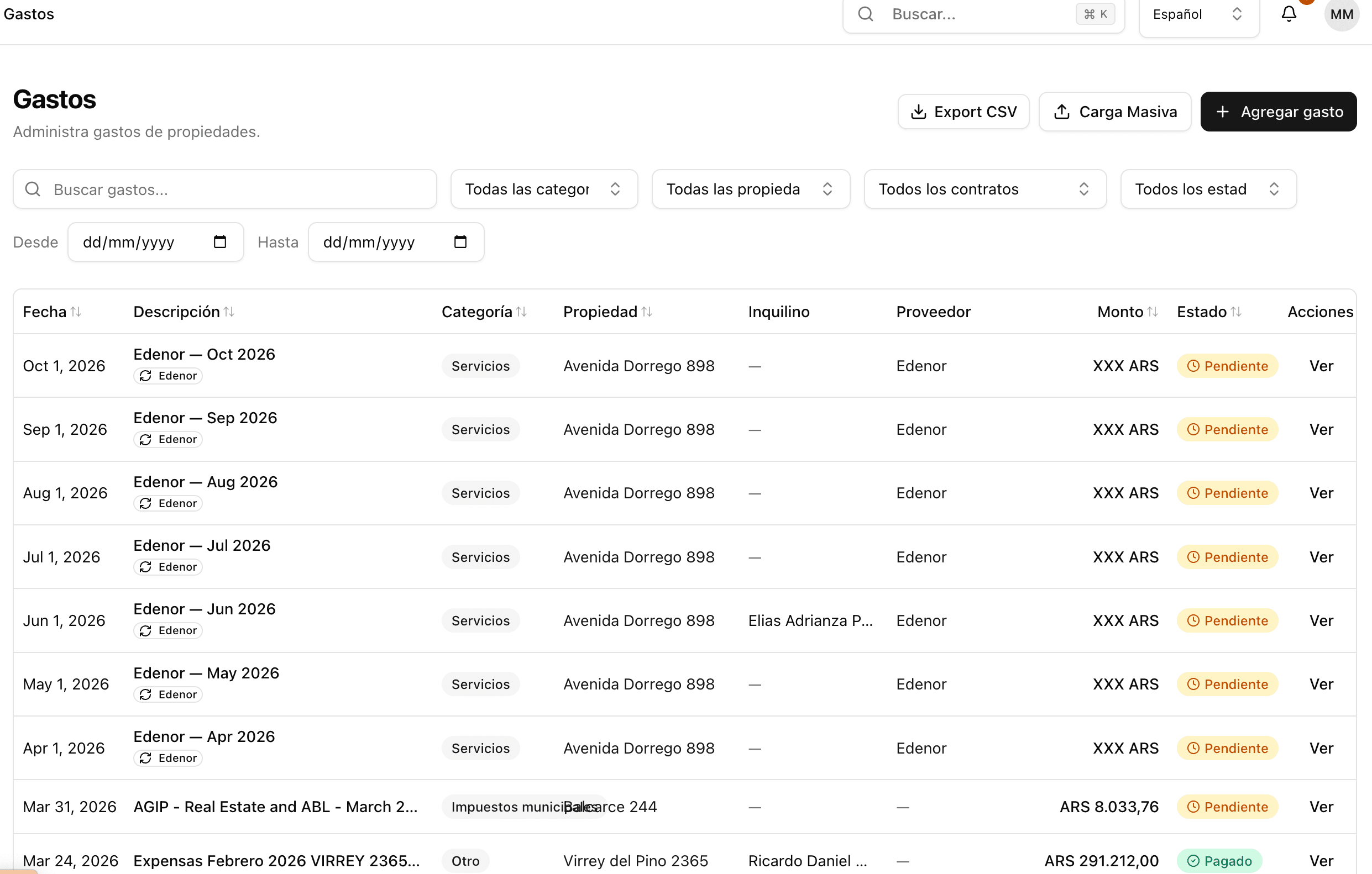Open the Español language selector

coord(1199,15)
